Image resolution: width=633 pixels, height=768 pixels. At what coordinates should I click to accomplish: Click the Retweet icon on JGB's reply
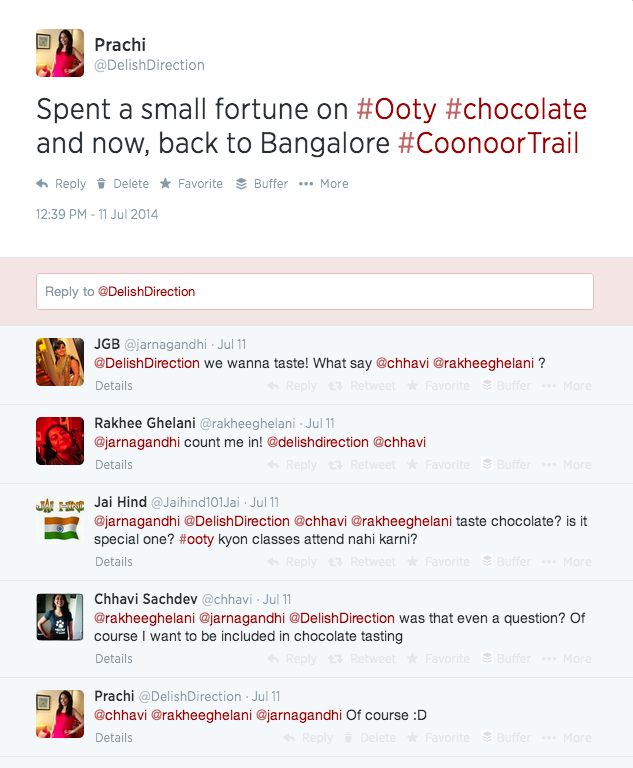(337, 386)
